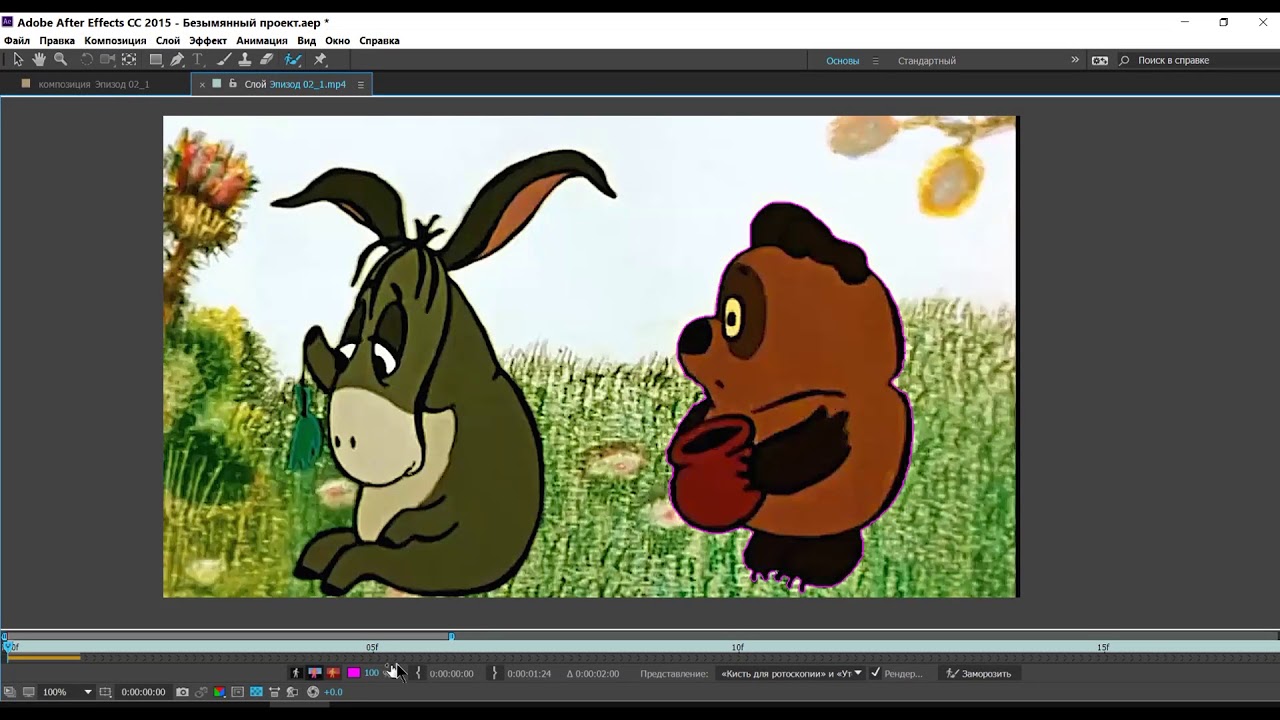The height and width of the screenshot is (720, 1280).
Task: Open the Правка menu
Action: (x=57, y=41)
